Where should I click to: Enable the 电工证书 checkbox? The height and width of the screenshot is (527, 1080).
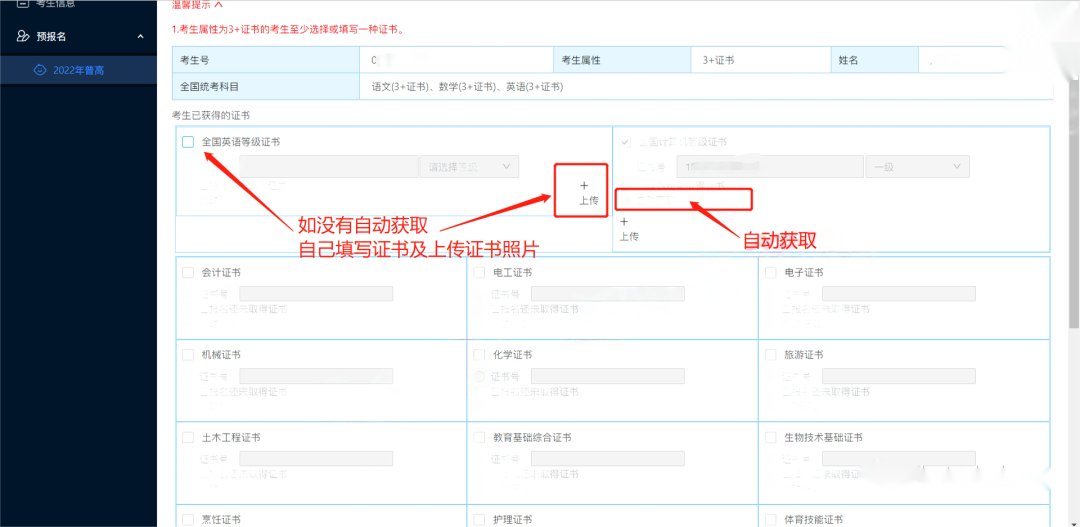coord(480,272)
